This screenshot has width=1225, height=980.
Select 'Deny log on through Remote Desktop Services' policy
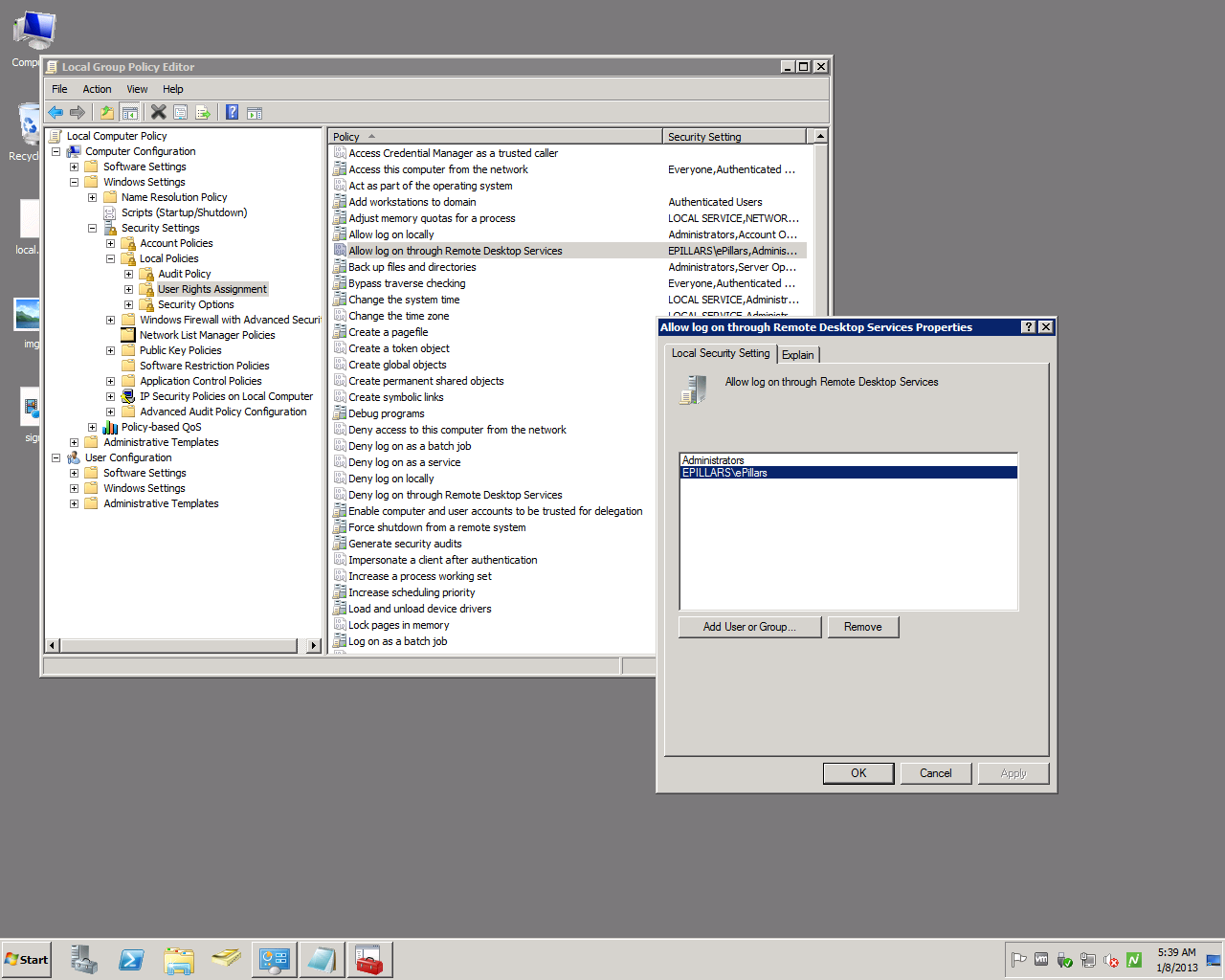tap(456, 495)
